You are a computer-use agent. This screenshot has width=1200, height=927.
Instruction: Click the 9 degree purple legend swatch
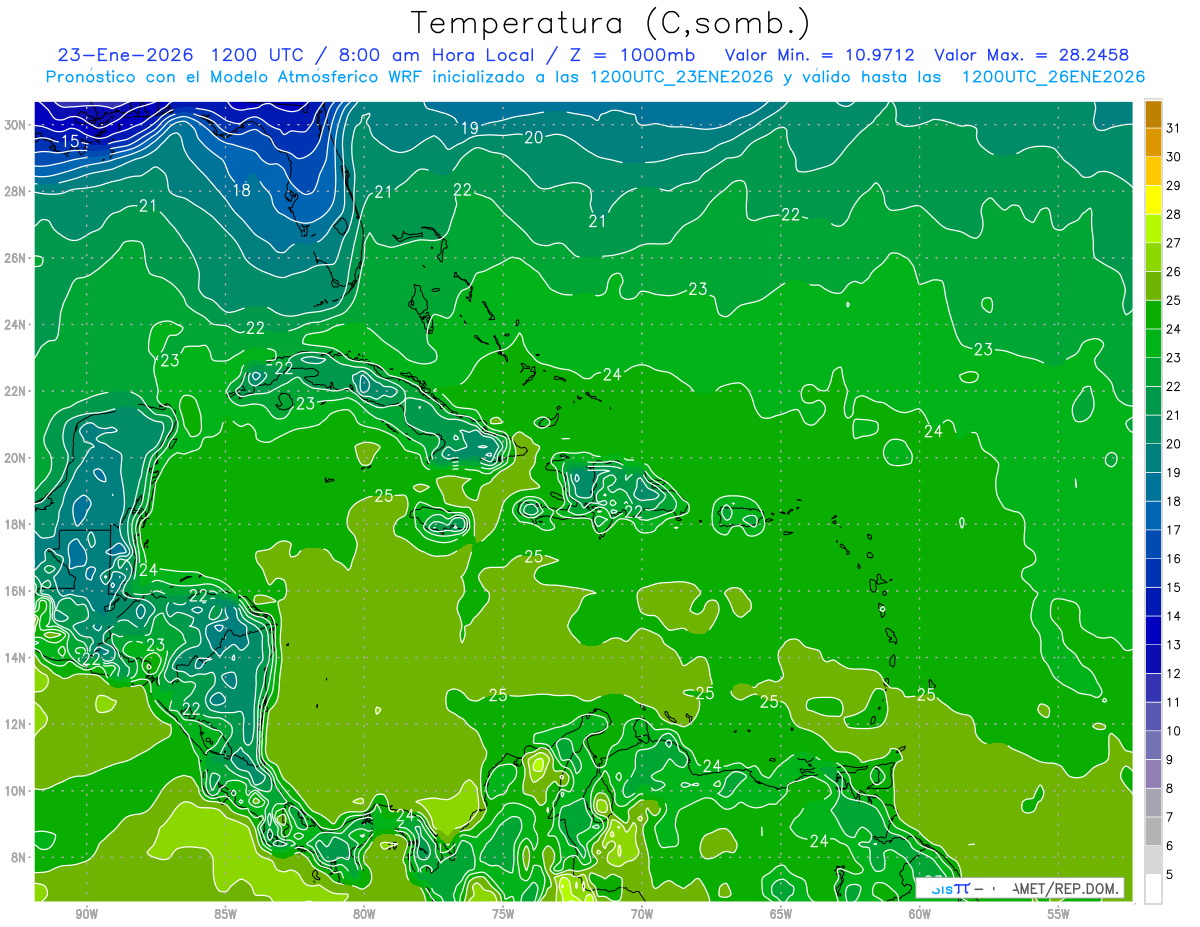point(1153,774)
